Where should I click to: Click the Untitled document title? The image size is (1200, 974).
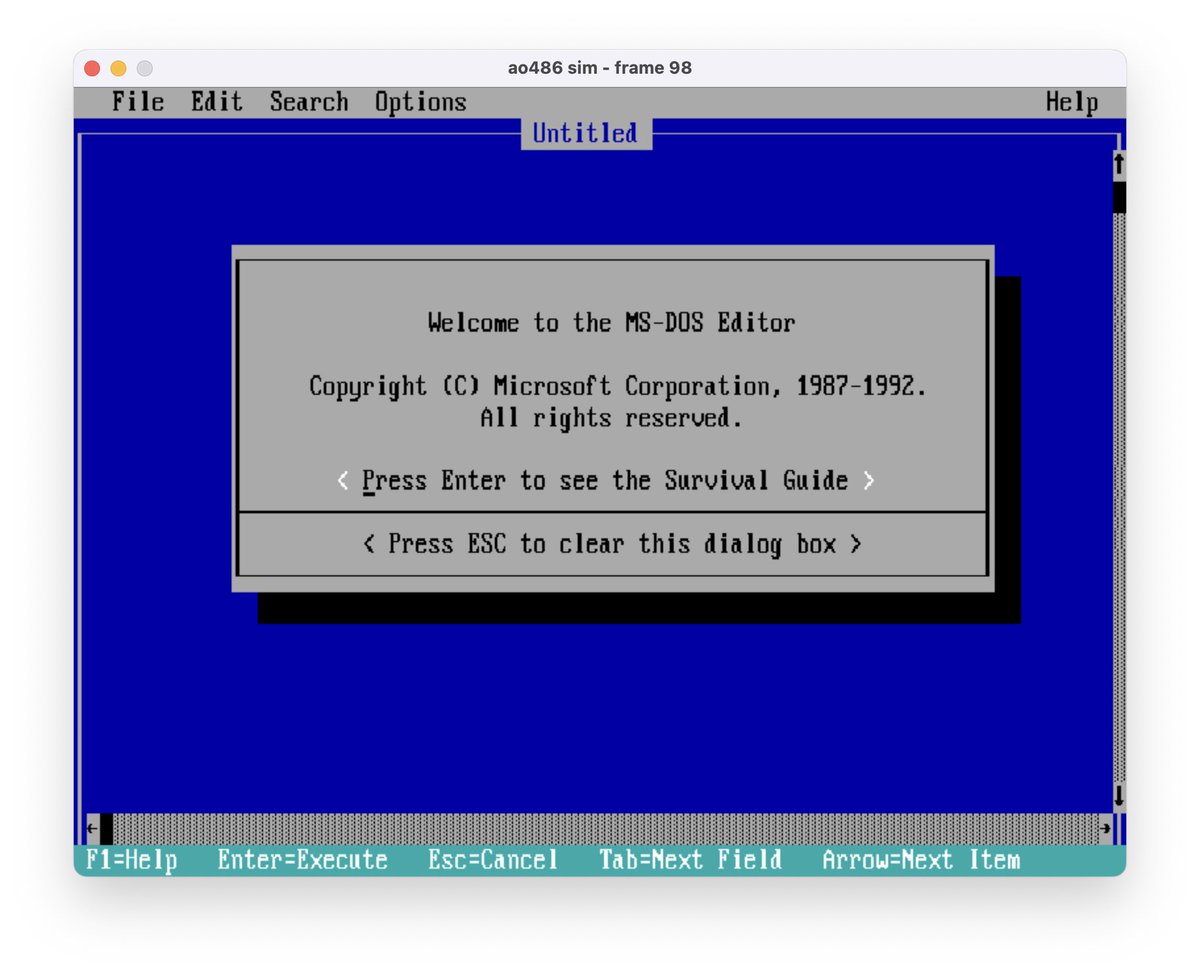tap(586, 134)
